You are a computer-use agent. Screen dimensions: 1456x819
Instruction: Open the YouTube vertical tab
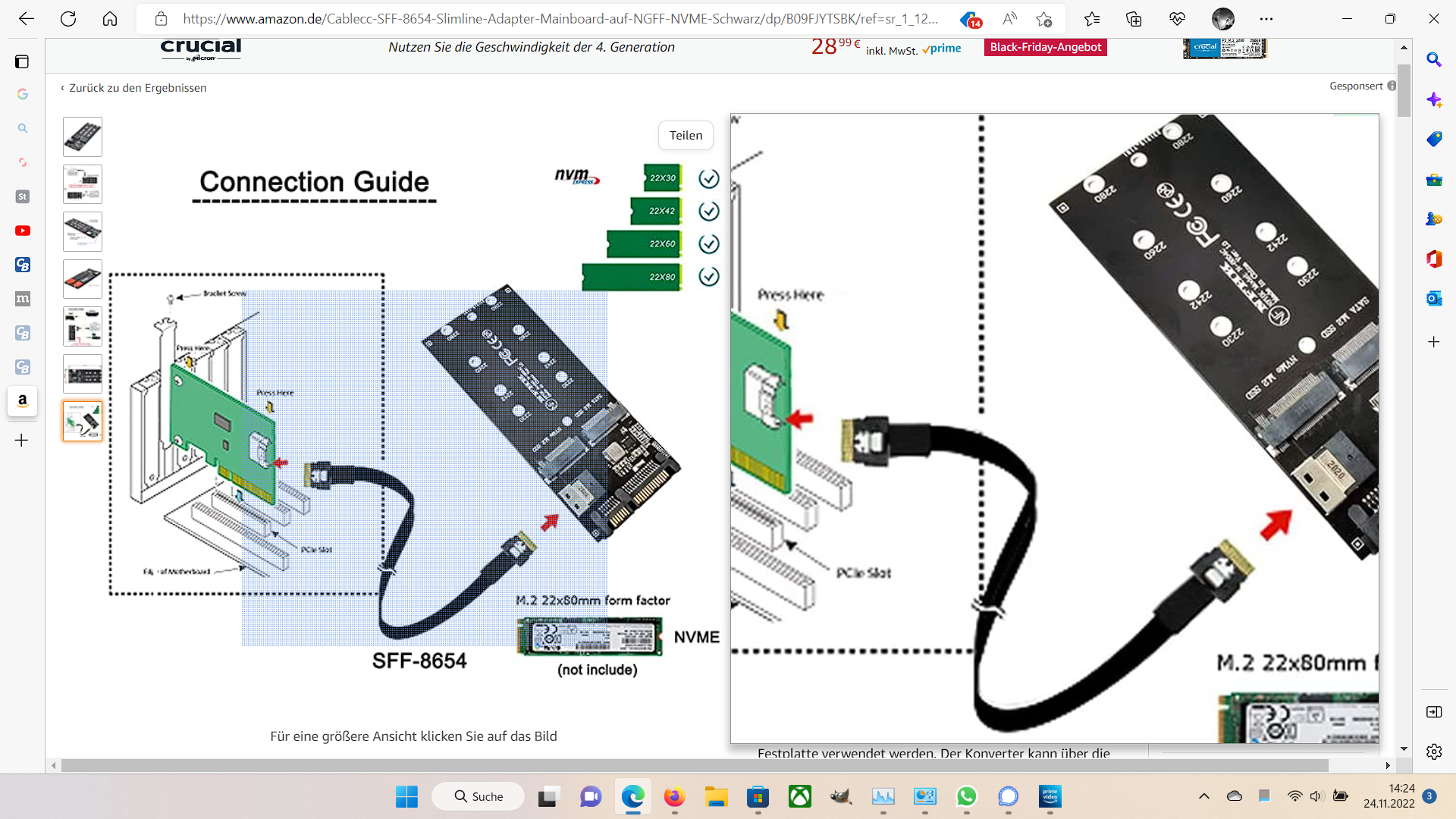[x=23, y=231]
